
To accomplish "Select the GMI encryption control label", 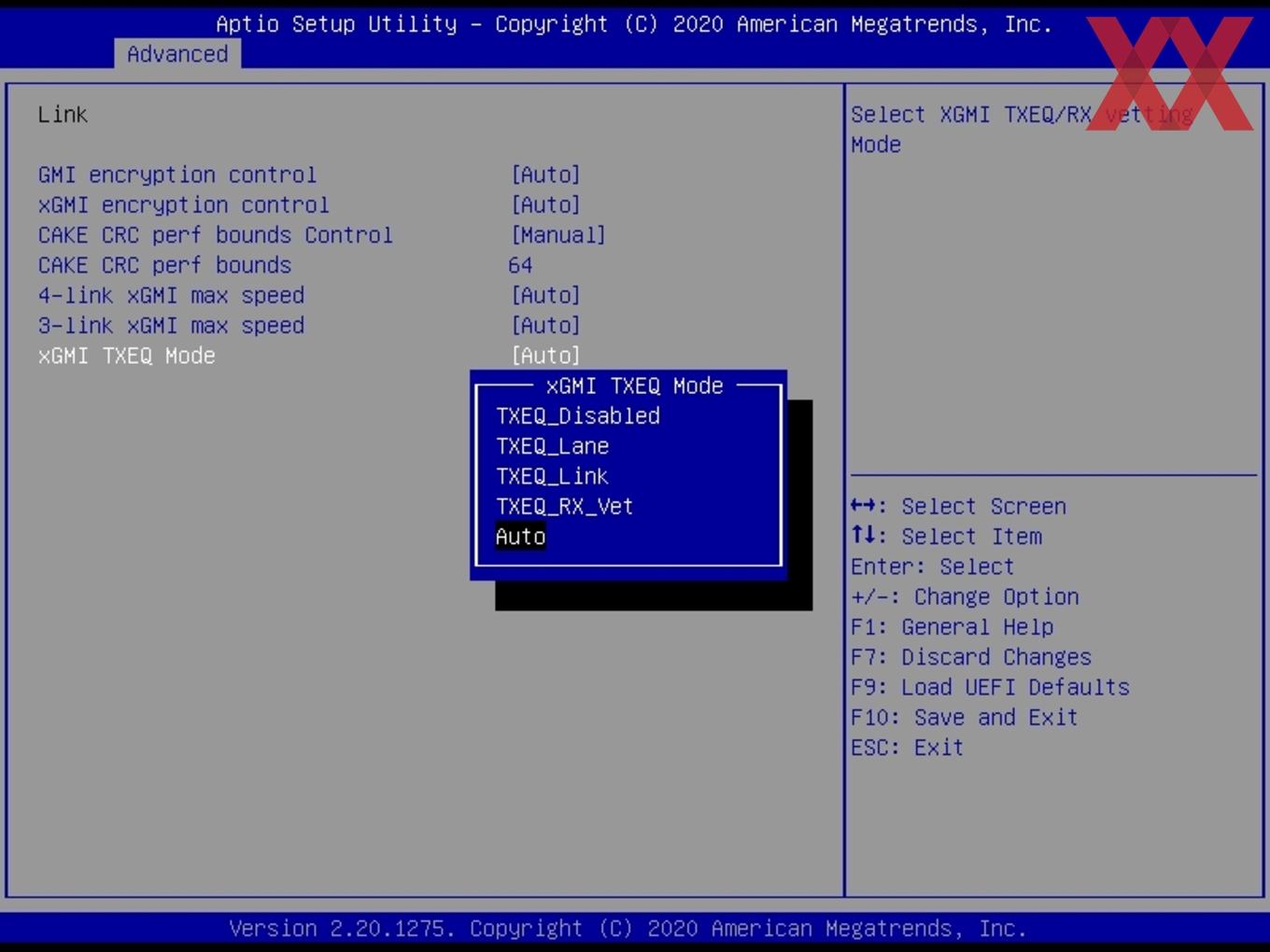I will 177,175.
